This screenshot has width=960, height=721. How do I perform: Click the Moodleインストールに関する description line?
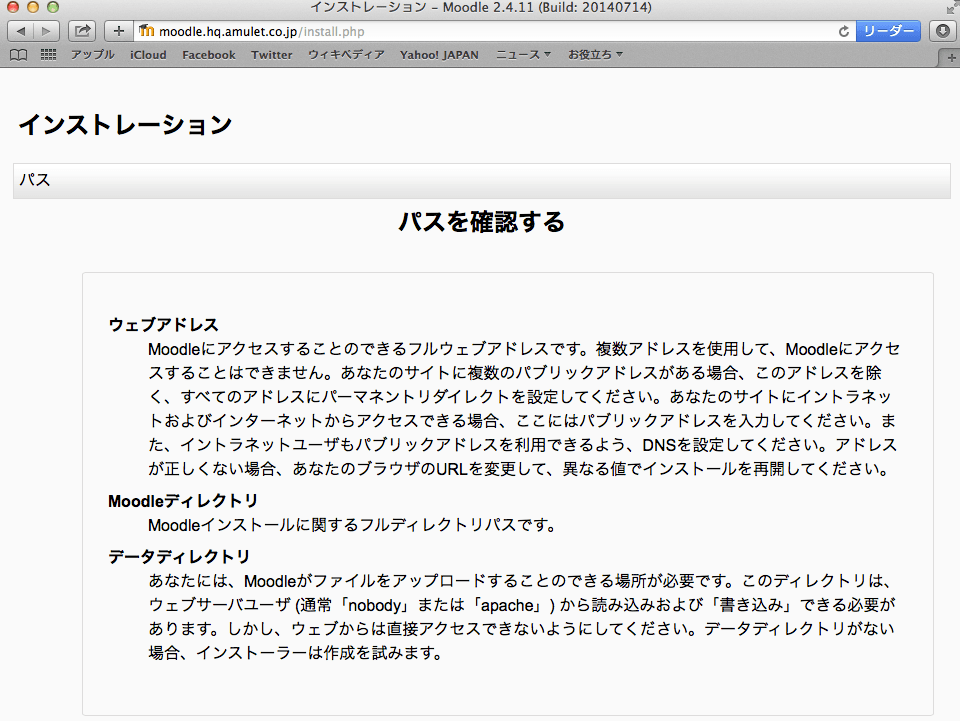point(353,525)
